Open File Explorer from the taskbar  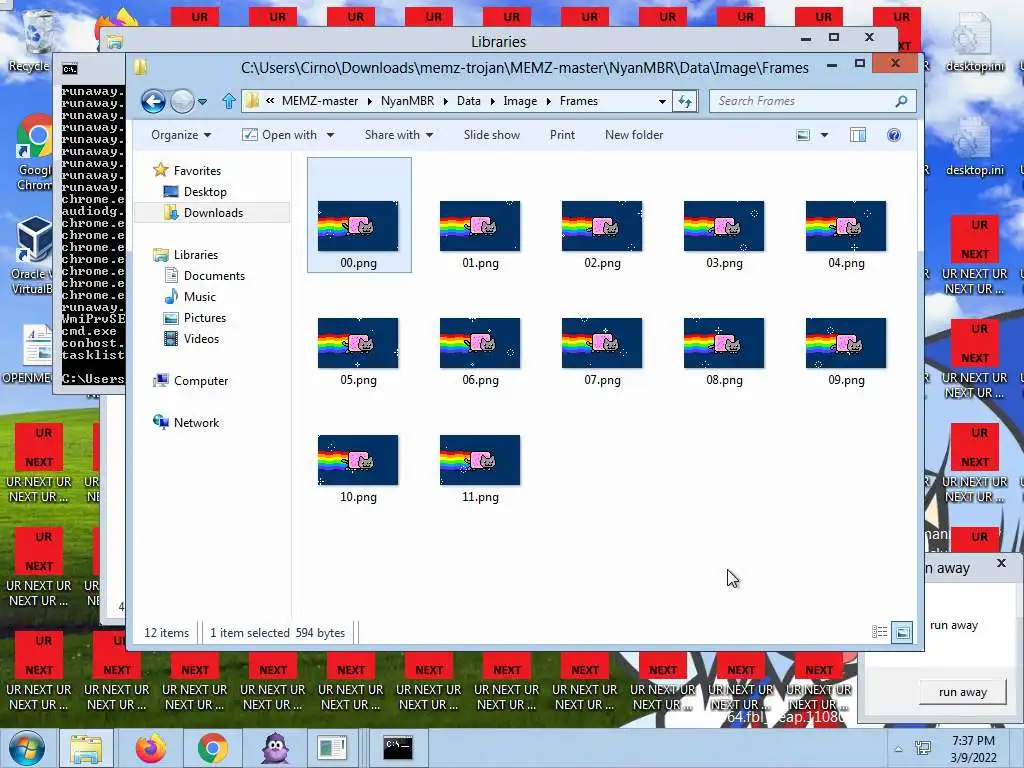tap(86, 748)
